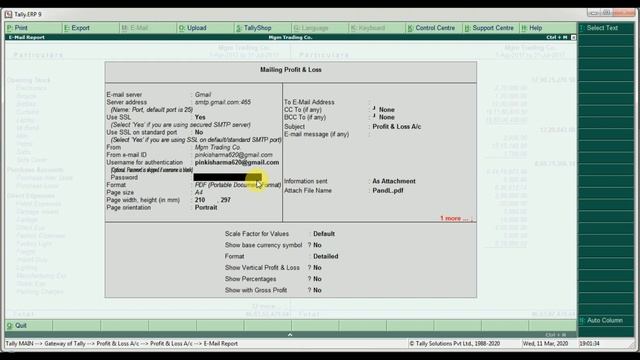This screenshot has width=640, height=360.
Task: Select the A4 page size value
Action: coord(199,192)
